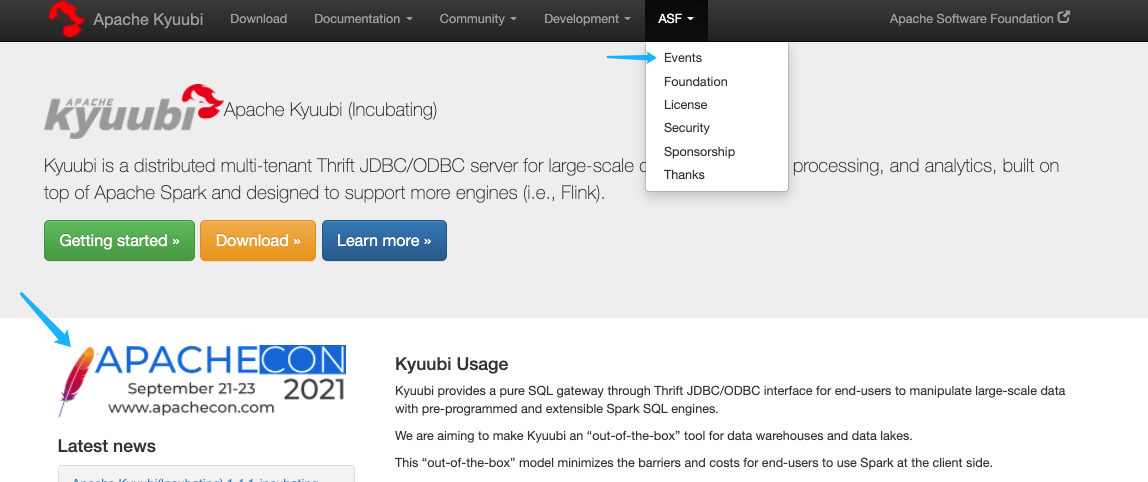The width and height of the screenshot is (1148, 482).
Task: Click the Apache Kyuubi (Incubating) title text
Action: [x=330, y=111]
